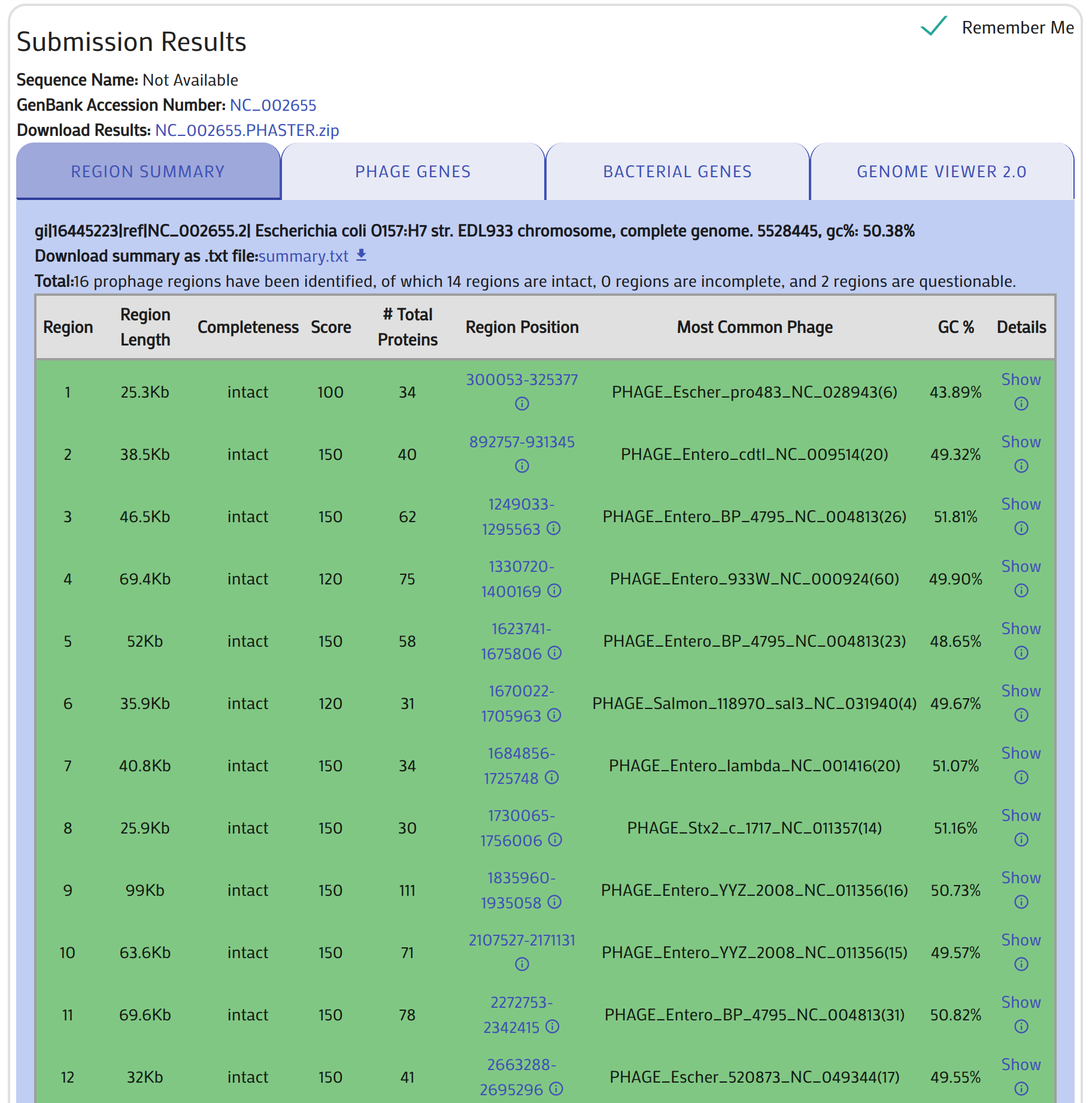Click info icon under Show for region 1
Screen dimensions: 1092x1103
click(x=1021, y=404)
